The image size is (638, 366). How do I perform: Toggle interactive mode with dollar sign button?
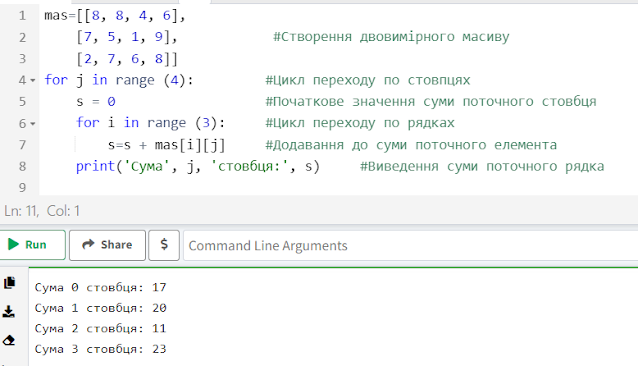164,245
